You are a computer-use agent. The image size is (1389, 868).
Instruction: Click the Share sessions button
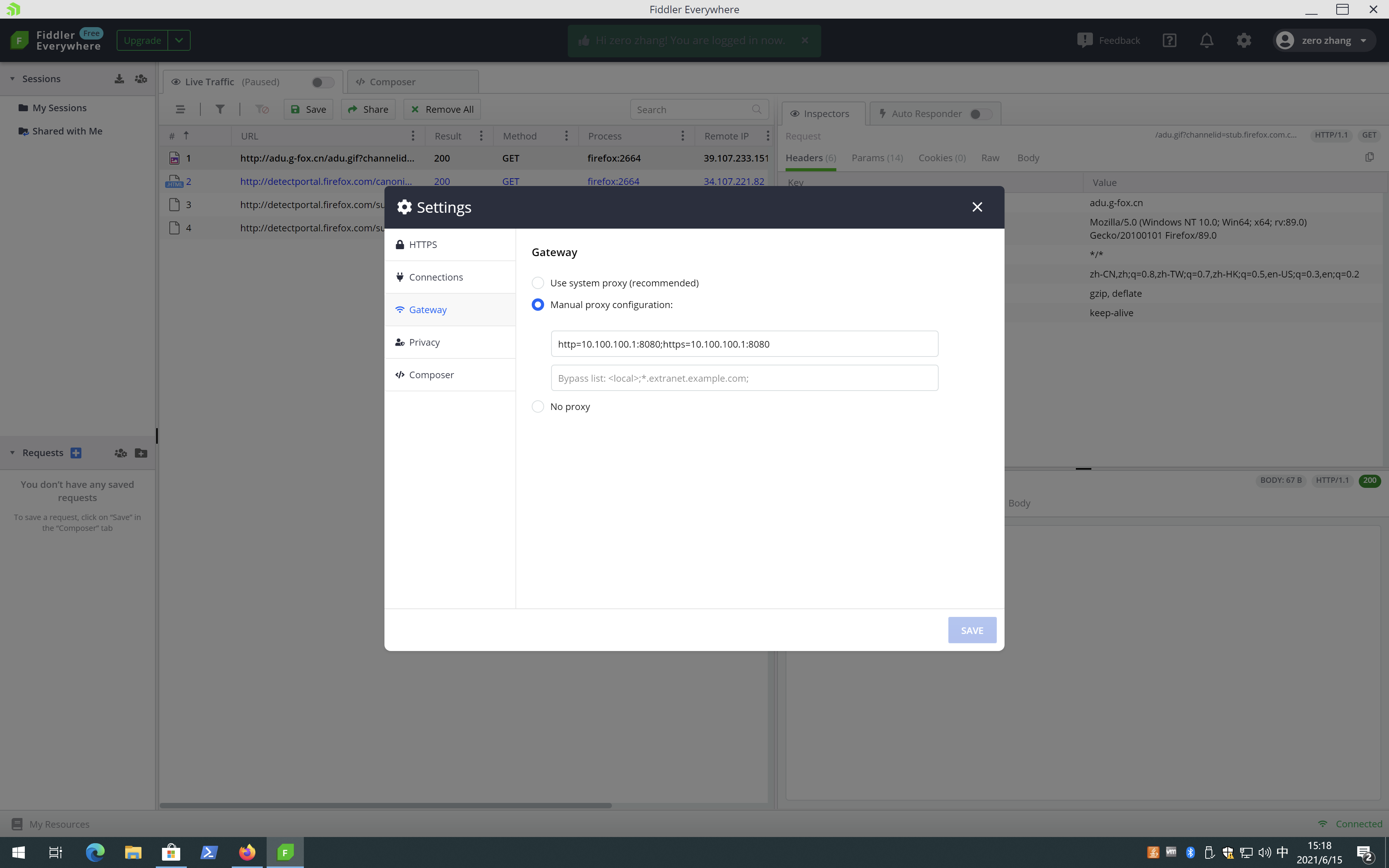coord(368,109)
